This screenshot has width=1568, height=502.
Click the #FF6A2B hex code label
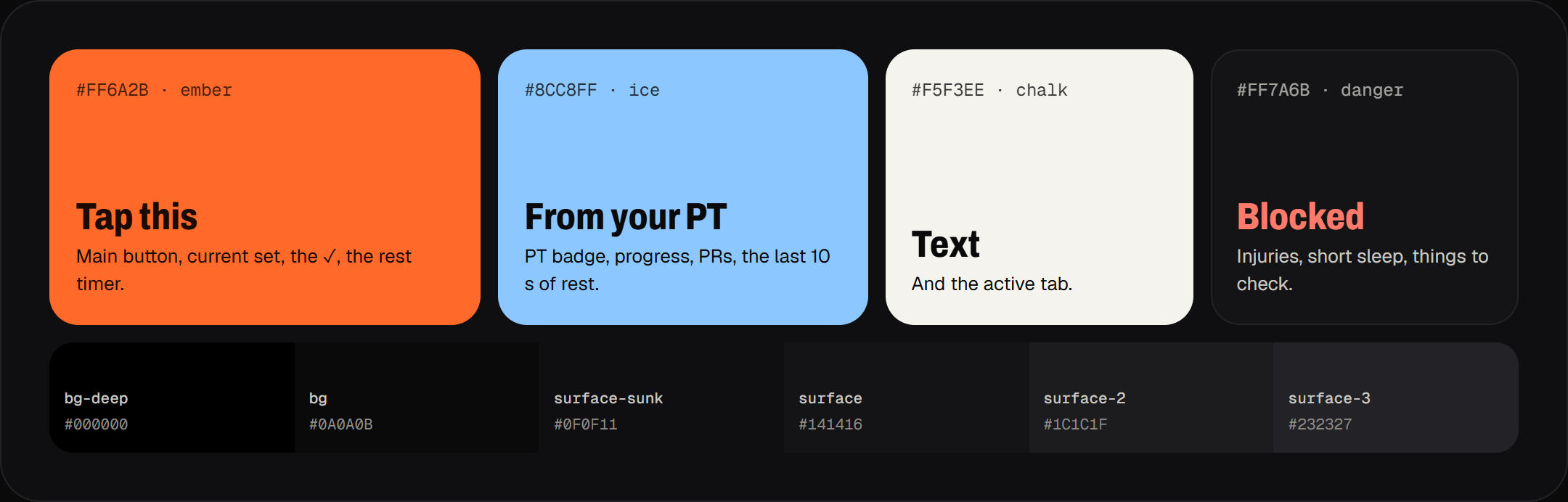click(113, 90)
